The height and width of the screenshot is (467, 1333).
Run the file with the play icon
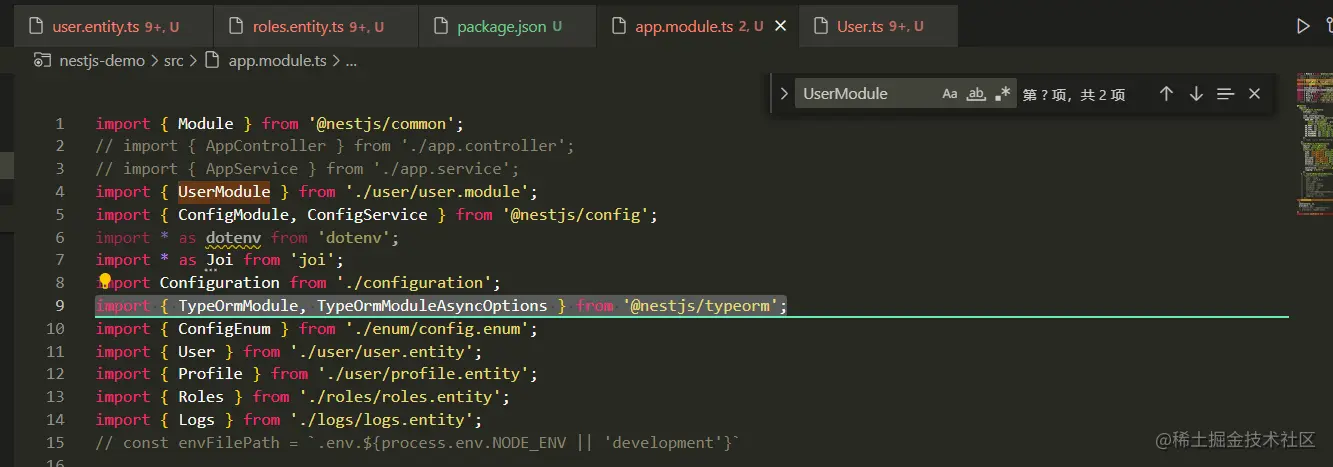1303,26
